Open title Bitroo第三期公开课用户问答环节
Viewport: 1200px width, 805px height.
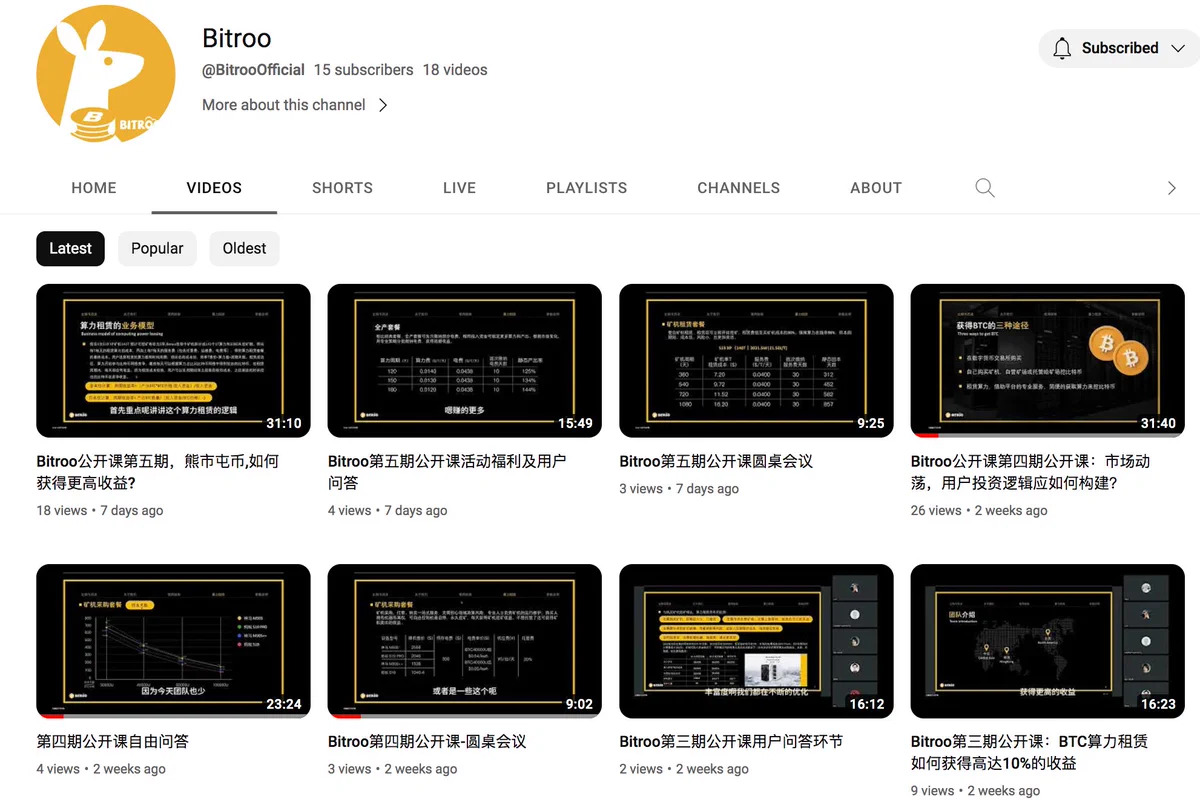[731, 742]
